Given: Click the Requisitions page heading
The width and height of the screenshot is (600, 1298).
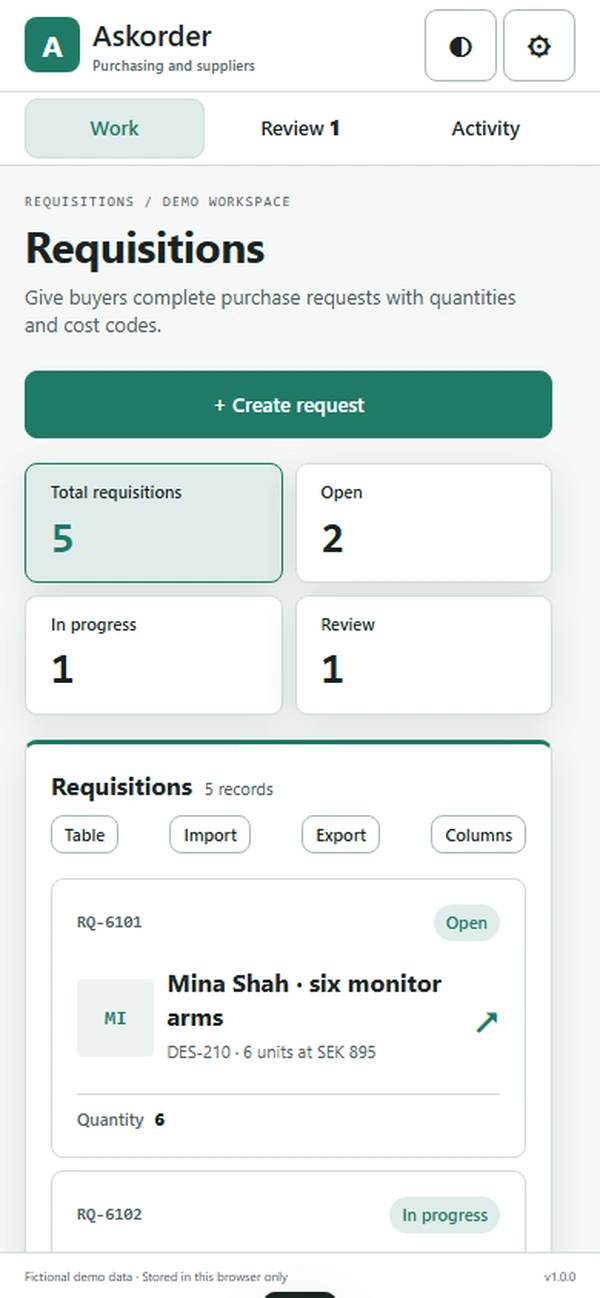Looking at the screenshot, I should [145, 248].
